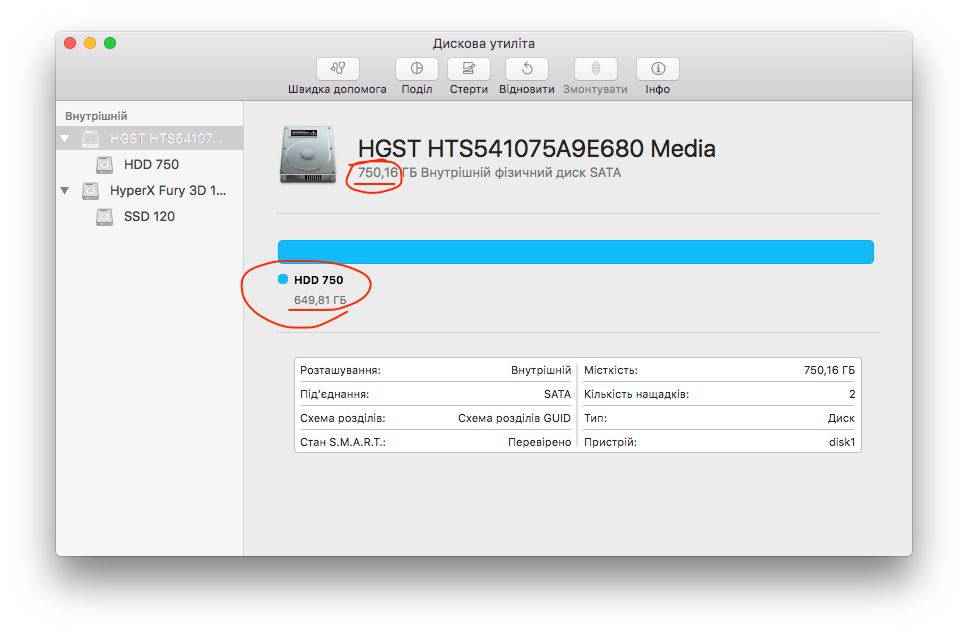This screenshot has width=968, height=636.
Task: Close the Disk Utility window
Action: tap(70, 43)
